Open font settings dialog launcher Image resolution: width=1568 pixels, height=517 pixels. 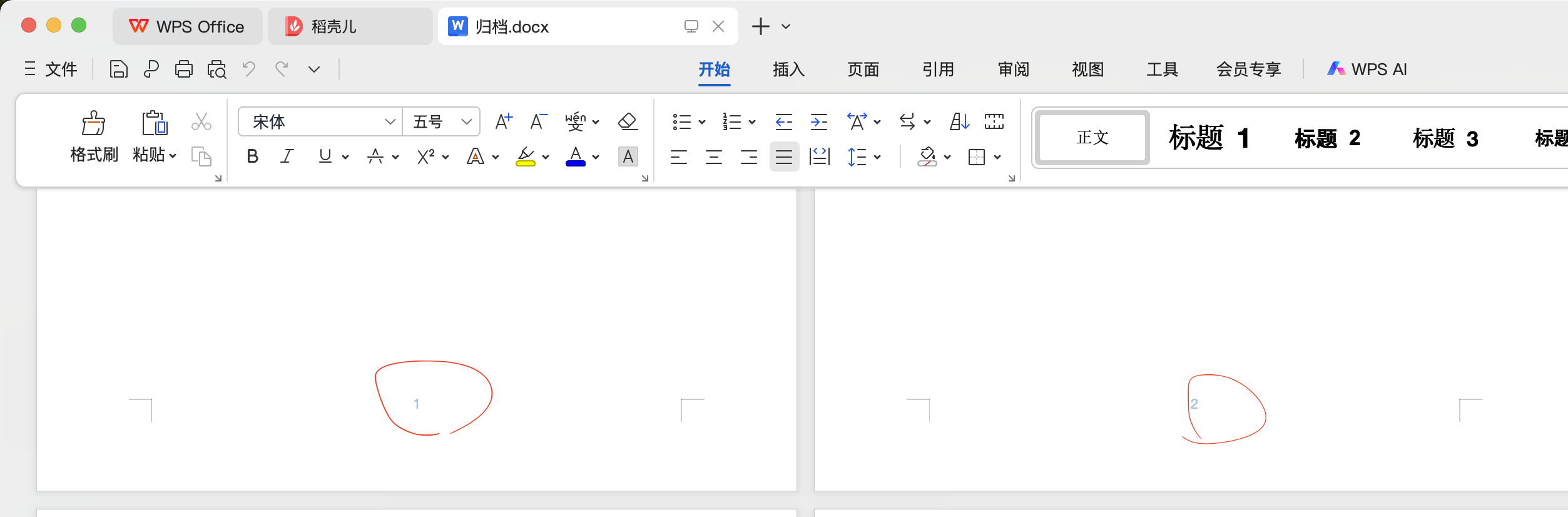(x=644, y=178)
